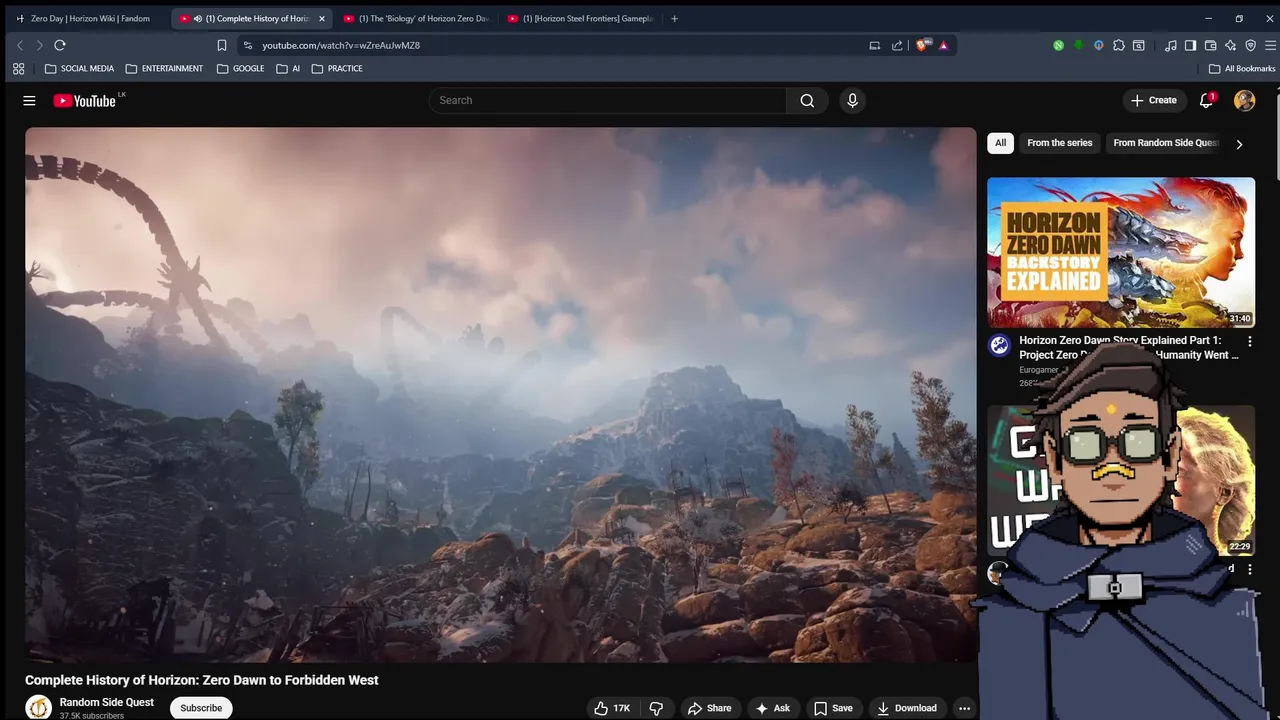Open the music note playlist icon
This screenshot has height=720, width=1280.
click(x=1170, y=45)
